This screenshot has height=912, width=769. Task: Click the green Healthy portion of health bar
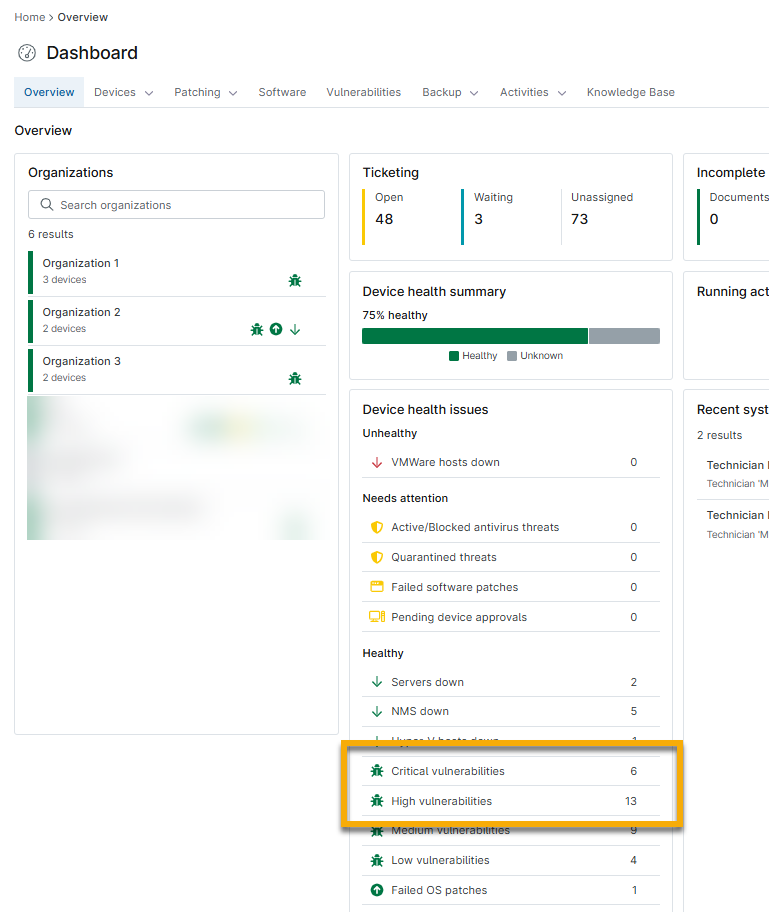(474, 336)
